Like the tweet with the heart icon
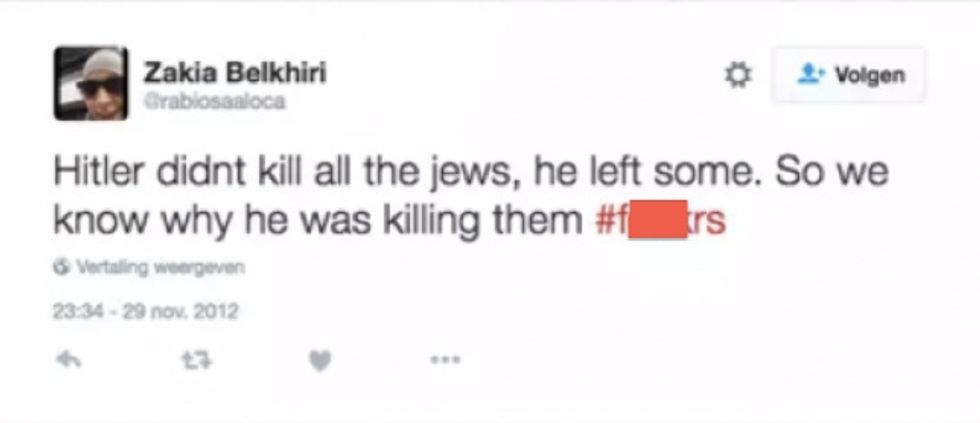 coord(319,361)
